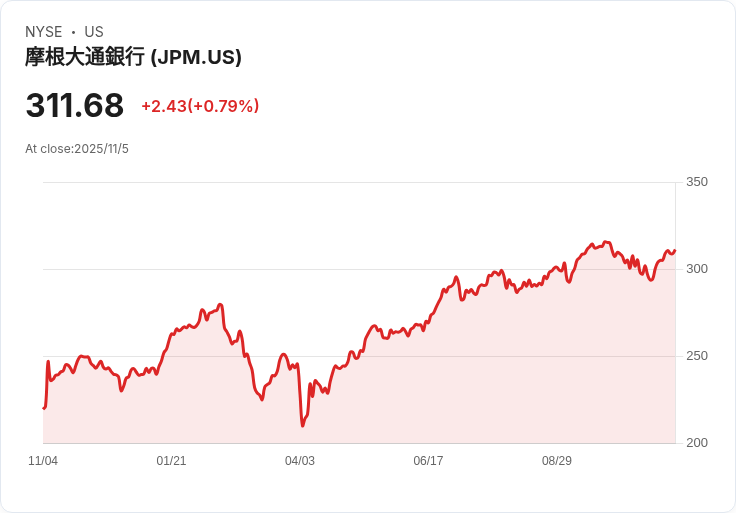Click the US market label

[x=94, y=32]
